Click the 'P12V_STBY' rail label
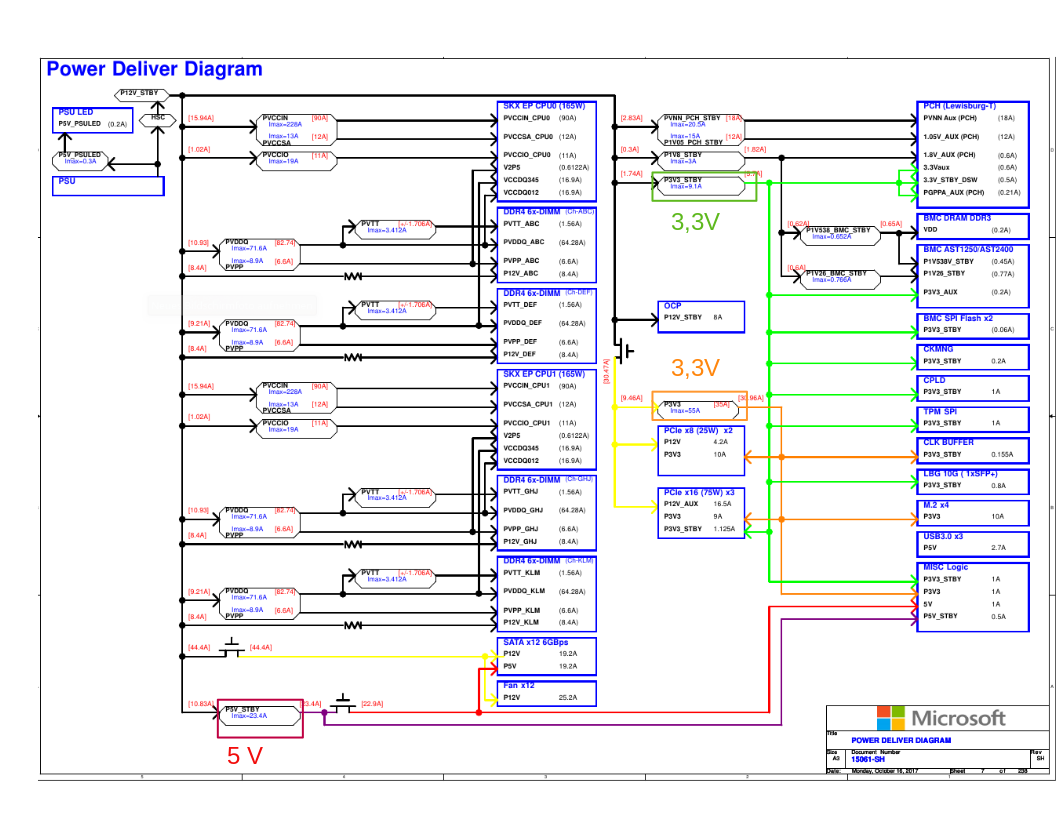The width and height of the screenshot is (1056, 816). (x=139, y=93)
